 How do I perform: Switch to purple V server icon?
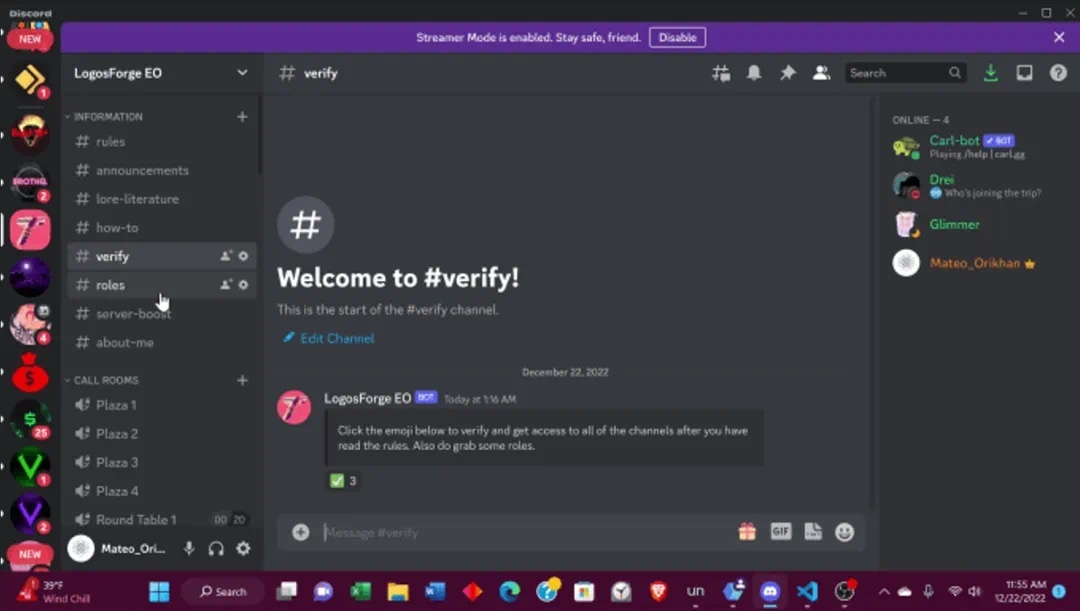pos(30,514)
